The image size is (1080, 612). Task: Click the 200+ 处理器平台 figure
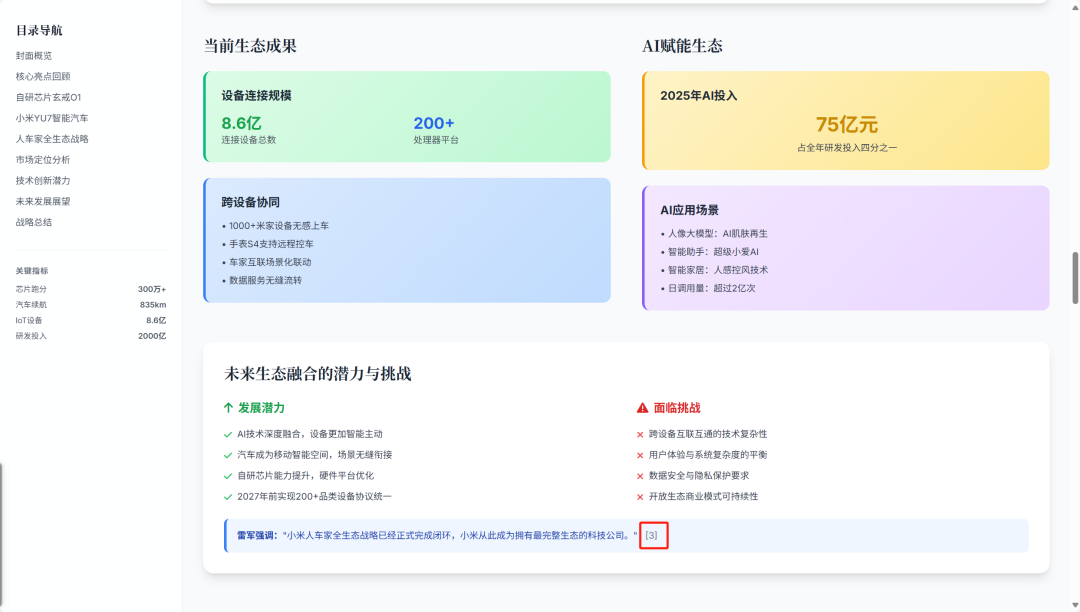tap(434, 123)
